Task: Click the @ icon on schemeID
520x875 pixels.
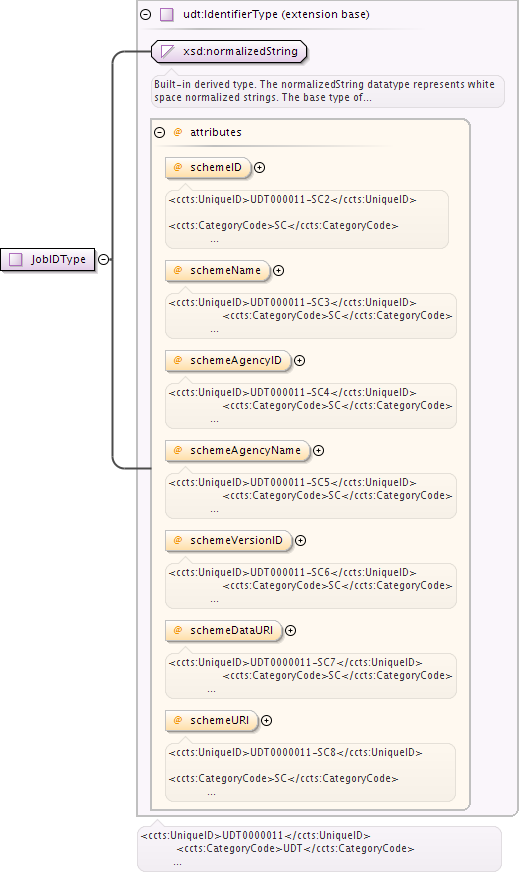Action: [x=178, y=167]
